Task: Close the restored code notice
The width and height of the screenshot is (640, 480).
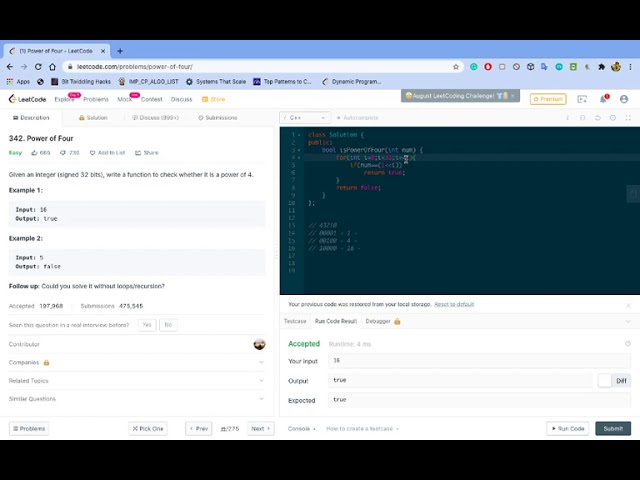Action: (x=628, y=305)
